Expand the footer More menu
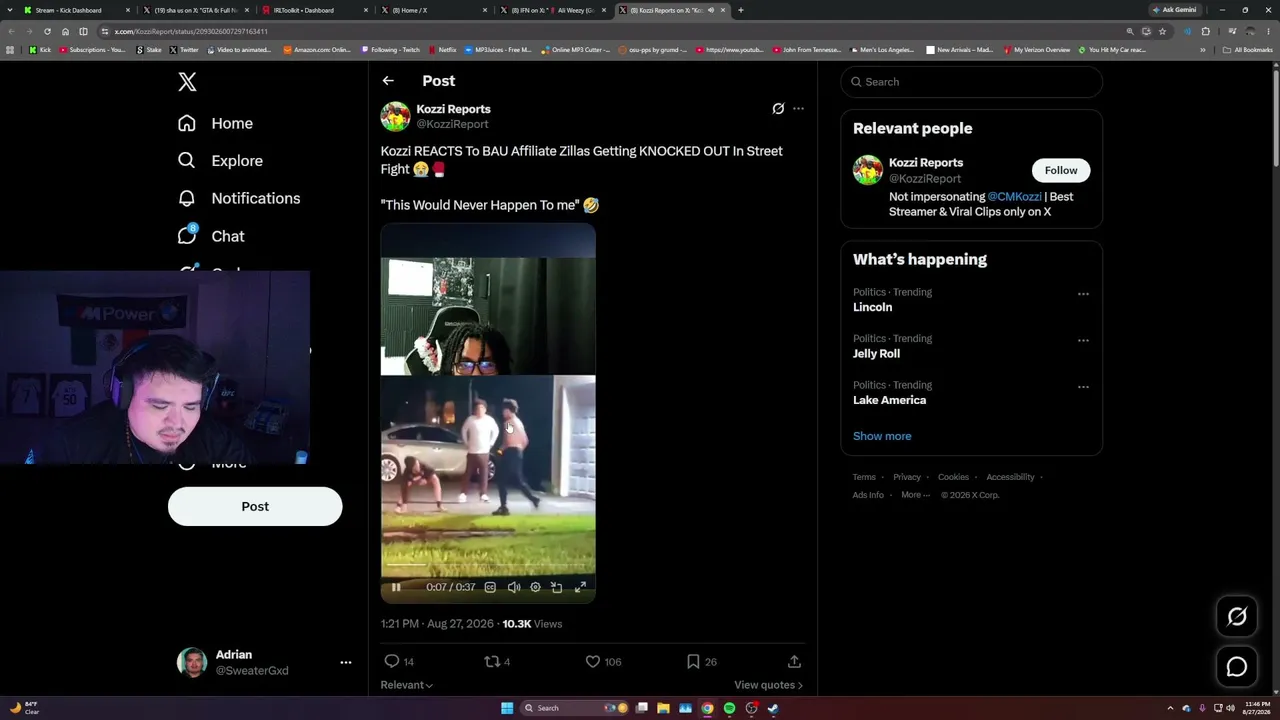1280x720 pixels. tap(915, 495)
